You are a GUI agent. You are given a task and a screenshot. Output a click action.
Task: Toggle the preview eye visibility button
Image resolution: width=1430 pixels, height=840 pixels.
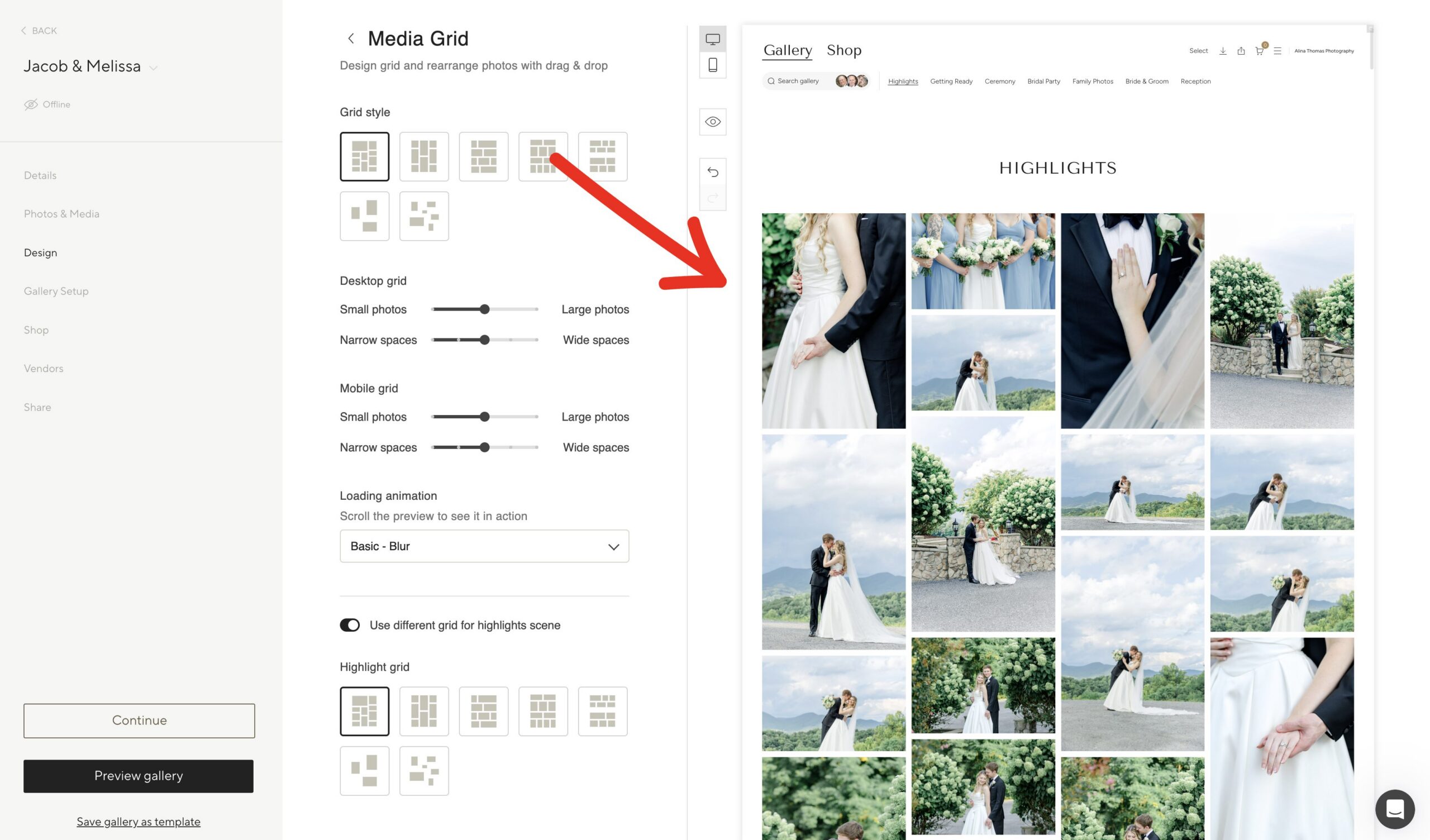click(x=713, y=122)
